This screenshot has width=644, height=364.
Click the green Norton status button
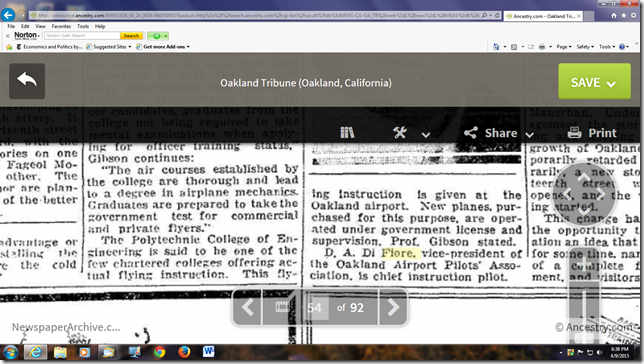pyautogui.click(x=158, y=36)
